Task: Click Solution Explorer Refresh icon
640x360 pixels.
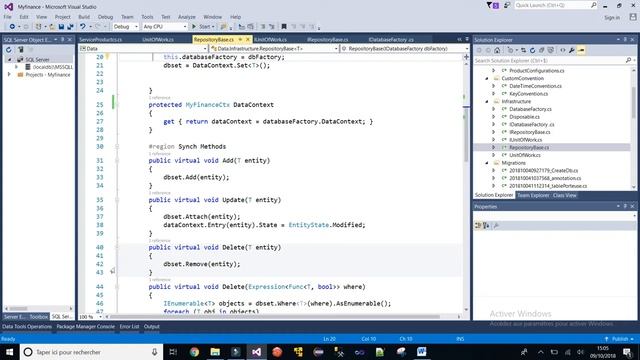Action: tap(532, 50)
